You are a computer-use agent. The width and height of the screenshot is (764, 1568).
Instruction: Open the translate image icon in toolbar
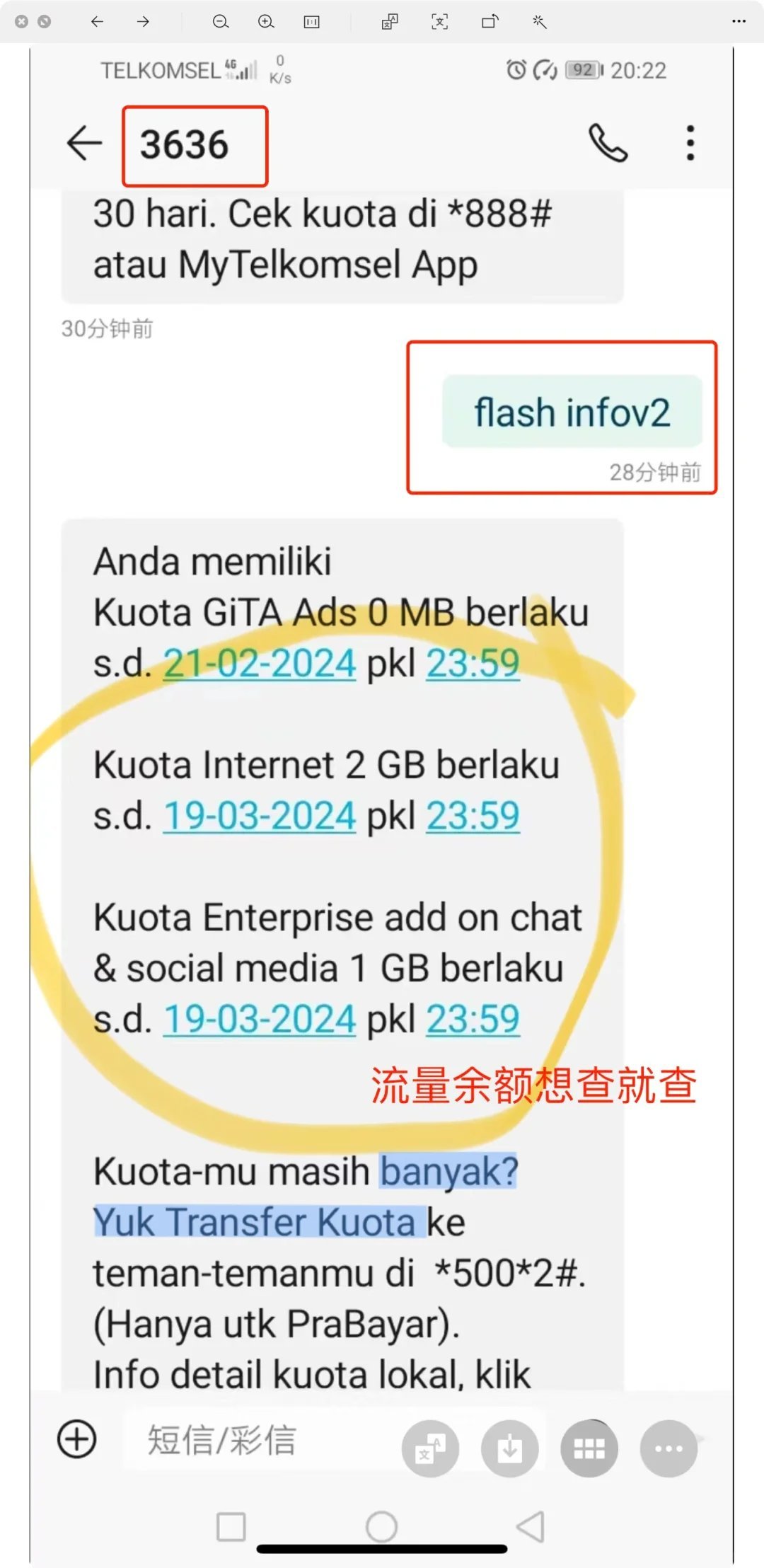pyautogui.click(x=390, y=22)
